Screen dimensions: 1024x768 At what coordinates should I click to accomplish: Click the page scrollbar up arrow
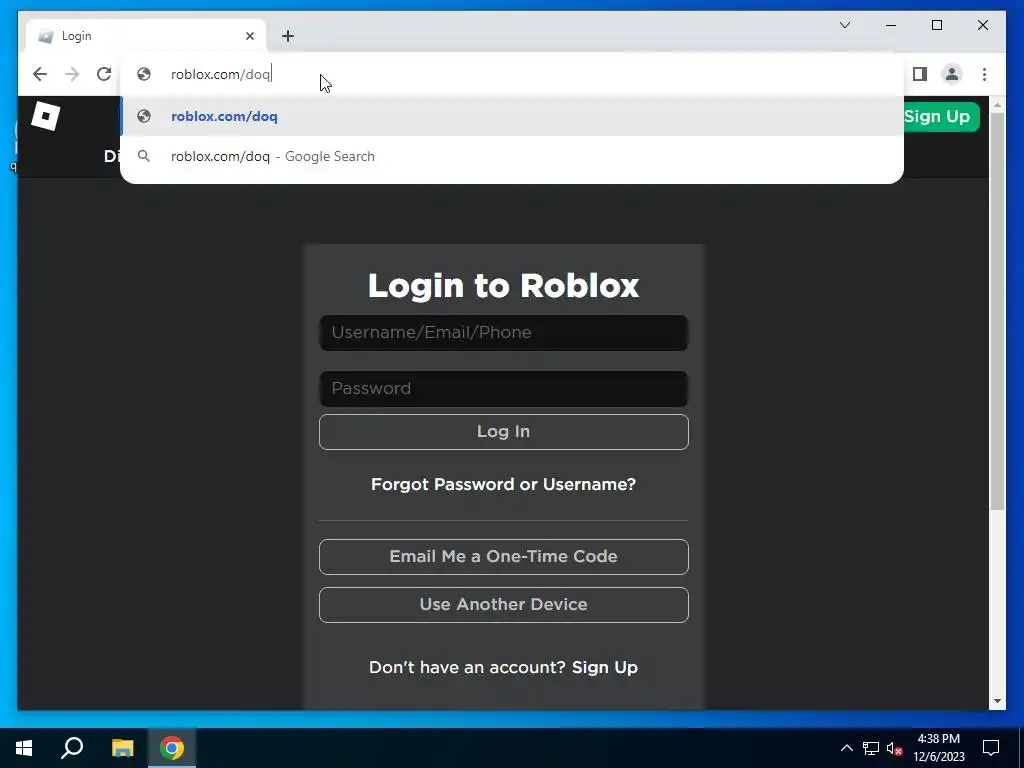[x=997, y=104]
